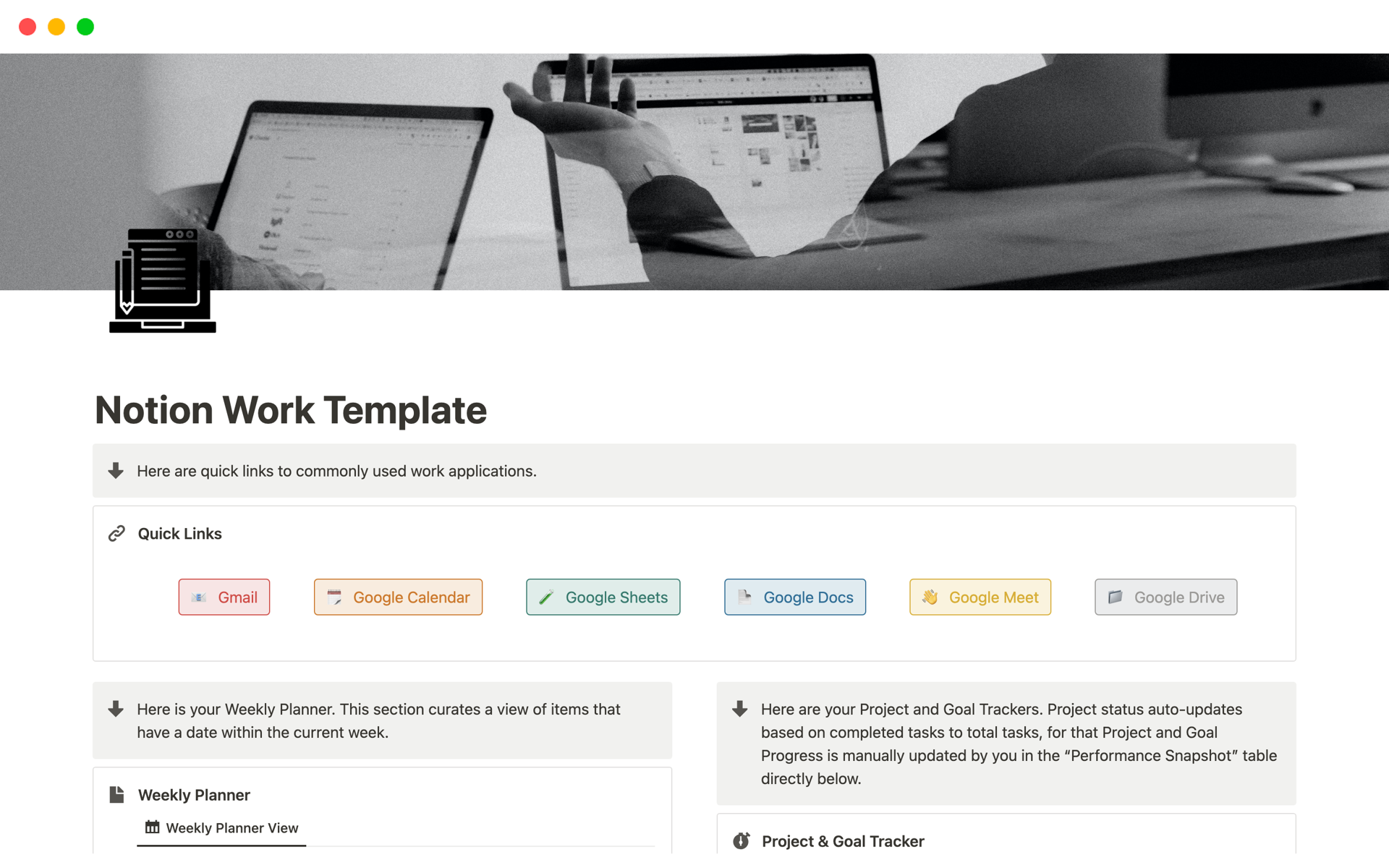Click the Google Sheets quick link icon
1389x868 pixels.
[x=545, y=597]
